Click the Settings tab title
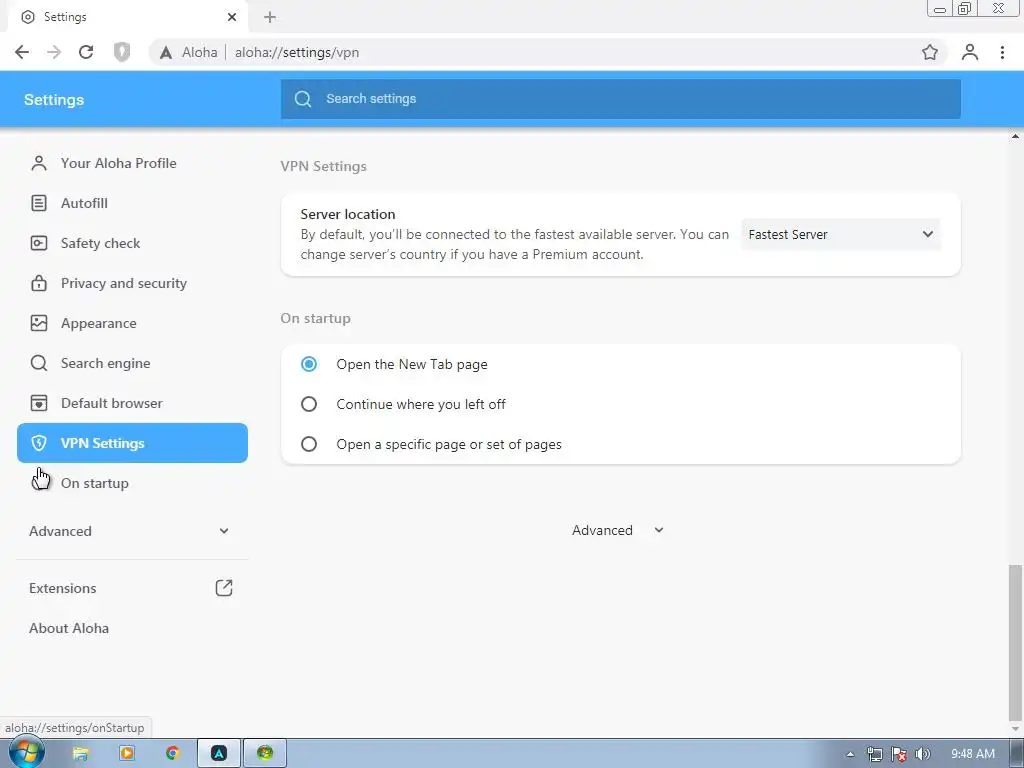The image size is (1024, 768). [x=65, y=17]
